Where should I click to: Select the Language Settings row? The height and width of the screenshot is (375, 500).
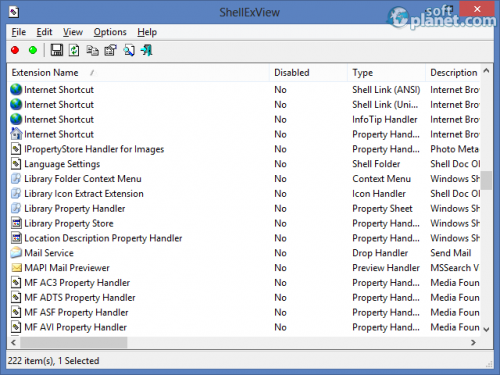click(x=244, y=164)
